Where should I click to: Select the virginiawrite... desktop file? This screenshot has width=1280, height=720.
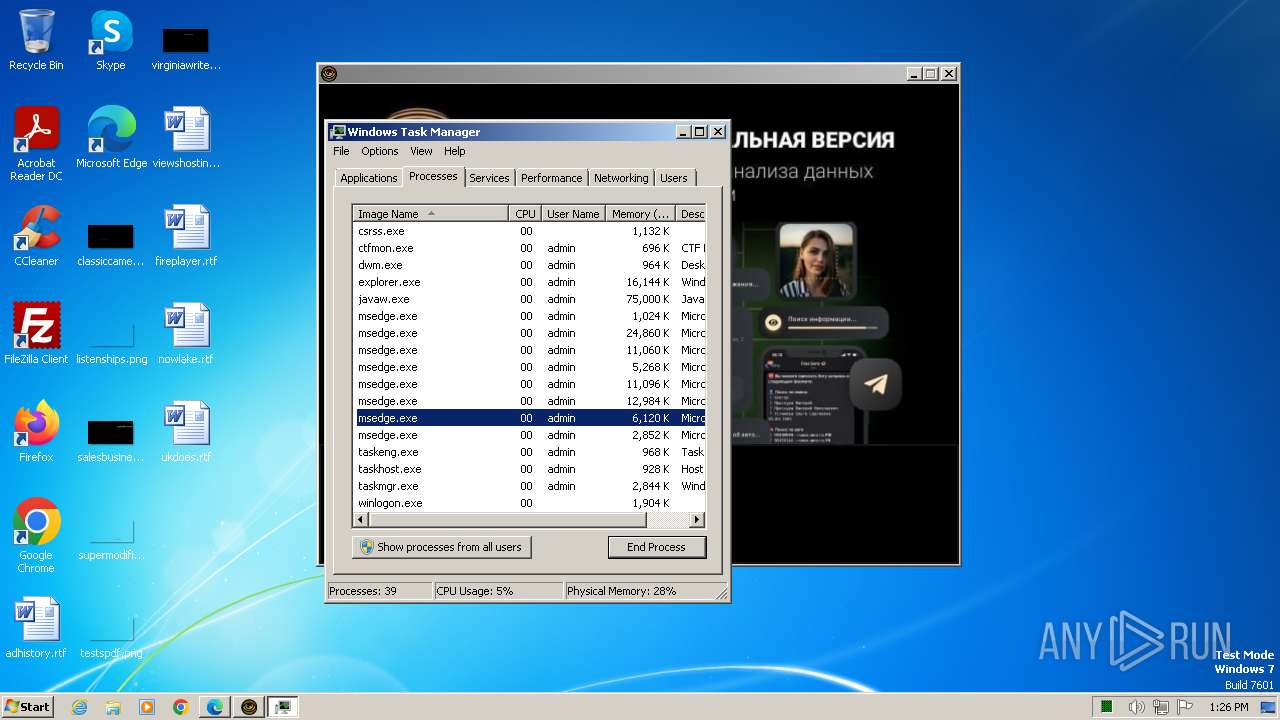pos(186,48)
